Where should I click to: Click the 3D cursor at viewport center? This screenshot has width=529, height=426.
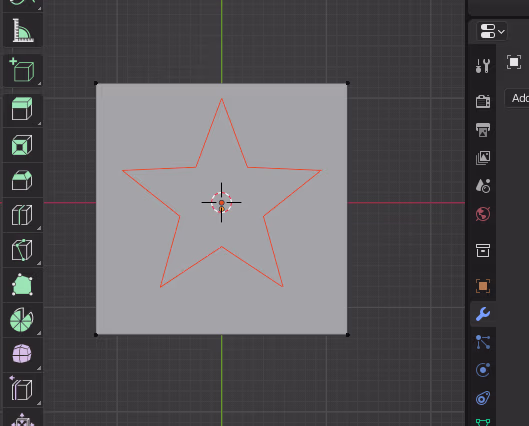221,202
